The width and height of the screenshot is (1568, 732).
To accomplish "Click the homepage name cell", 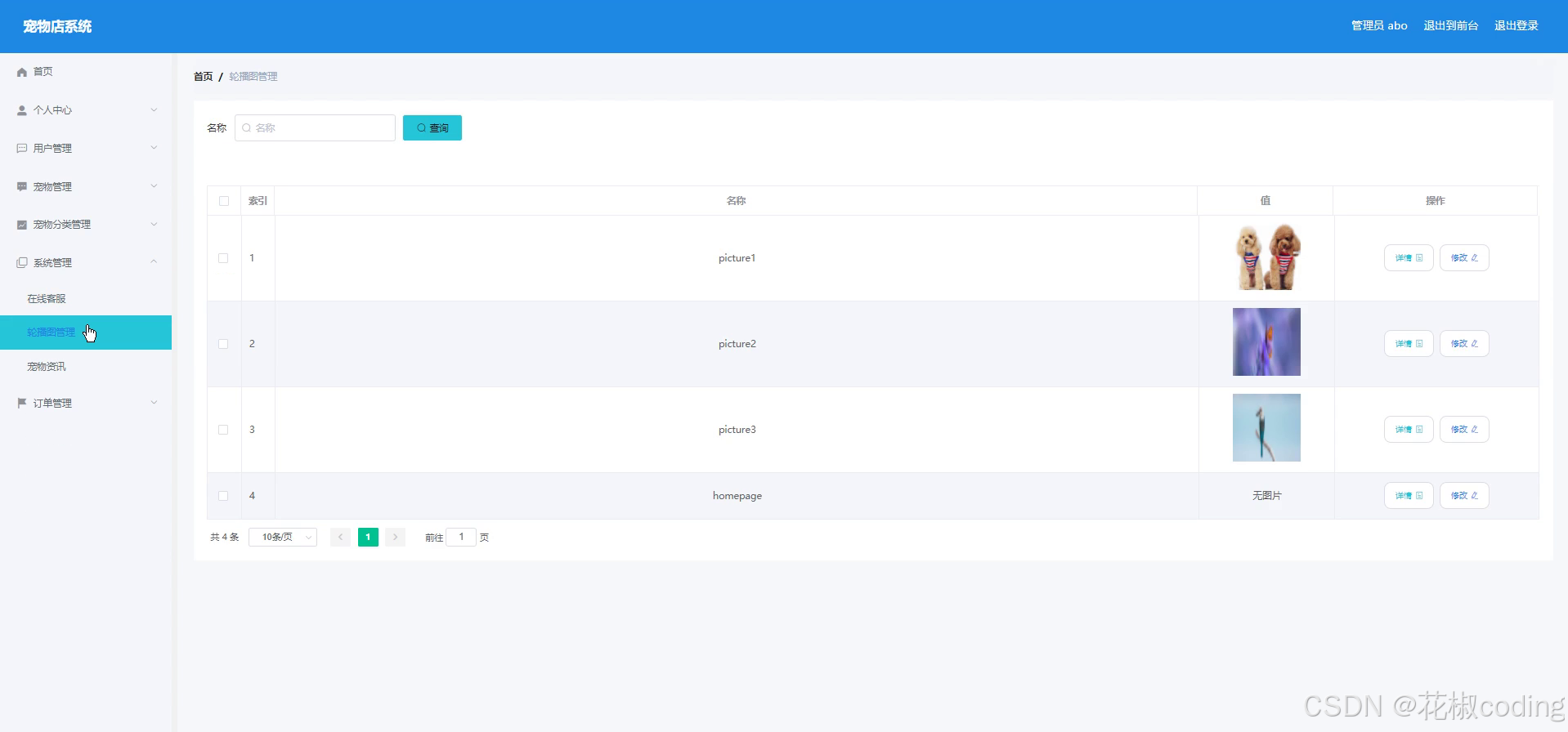I will point(737,496).
